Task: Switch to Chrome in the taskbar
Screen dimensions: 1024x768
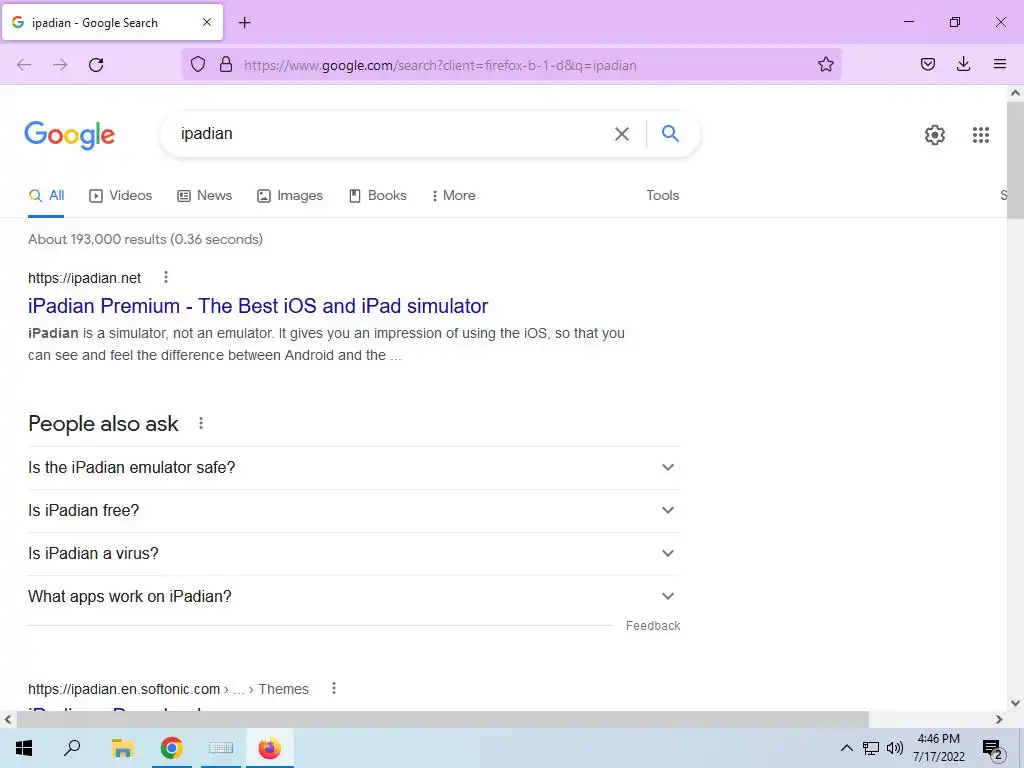Action: [171, 748]
